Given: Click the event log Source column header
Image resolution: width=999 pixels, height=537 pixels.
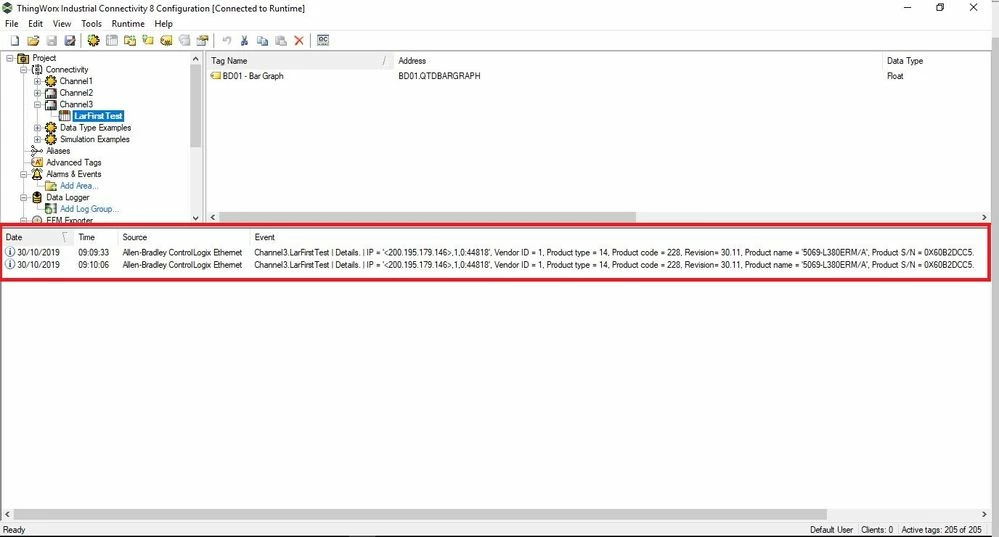Looking at the screenshot, I should click(x=184, y=237).
